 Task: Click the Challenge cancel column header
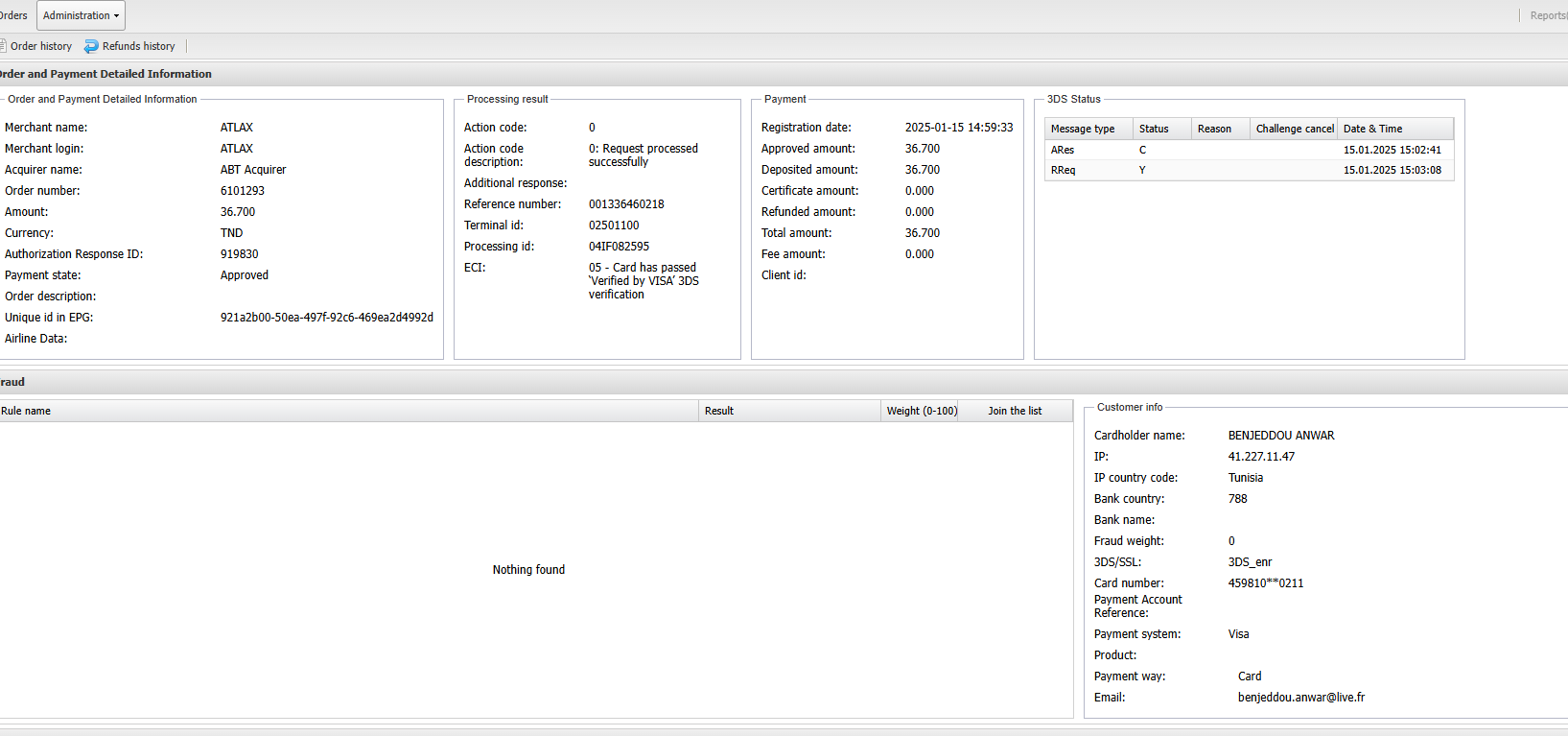click(1294, 129)
